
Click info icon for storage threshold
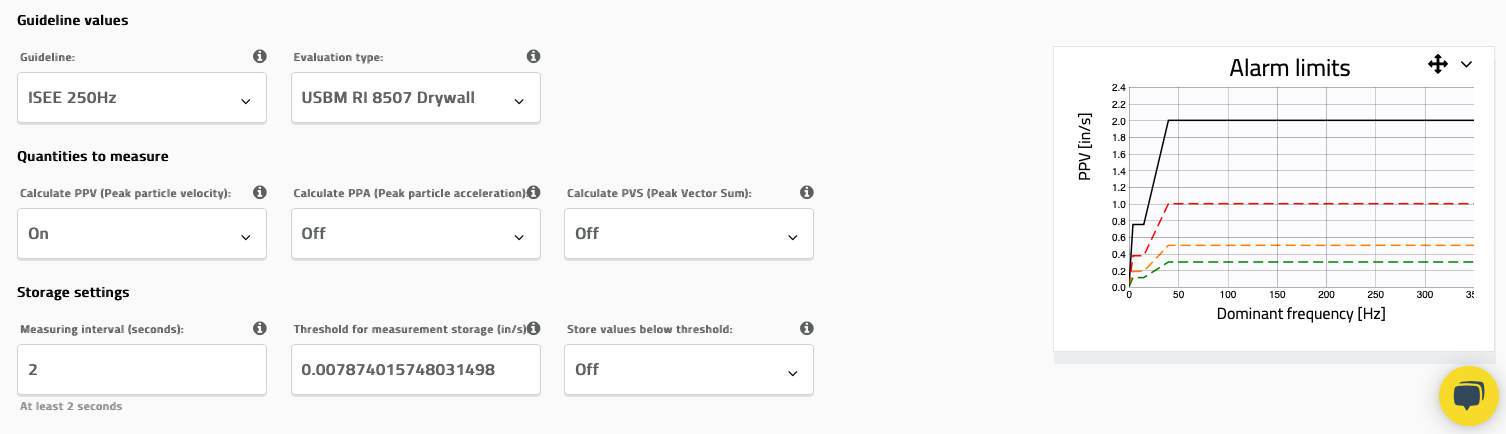point(533,328)
